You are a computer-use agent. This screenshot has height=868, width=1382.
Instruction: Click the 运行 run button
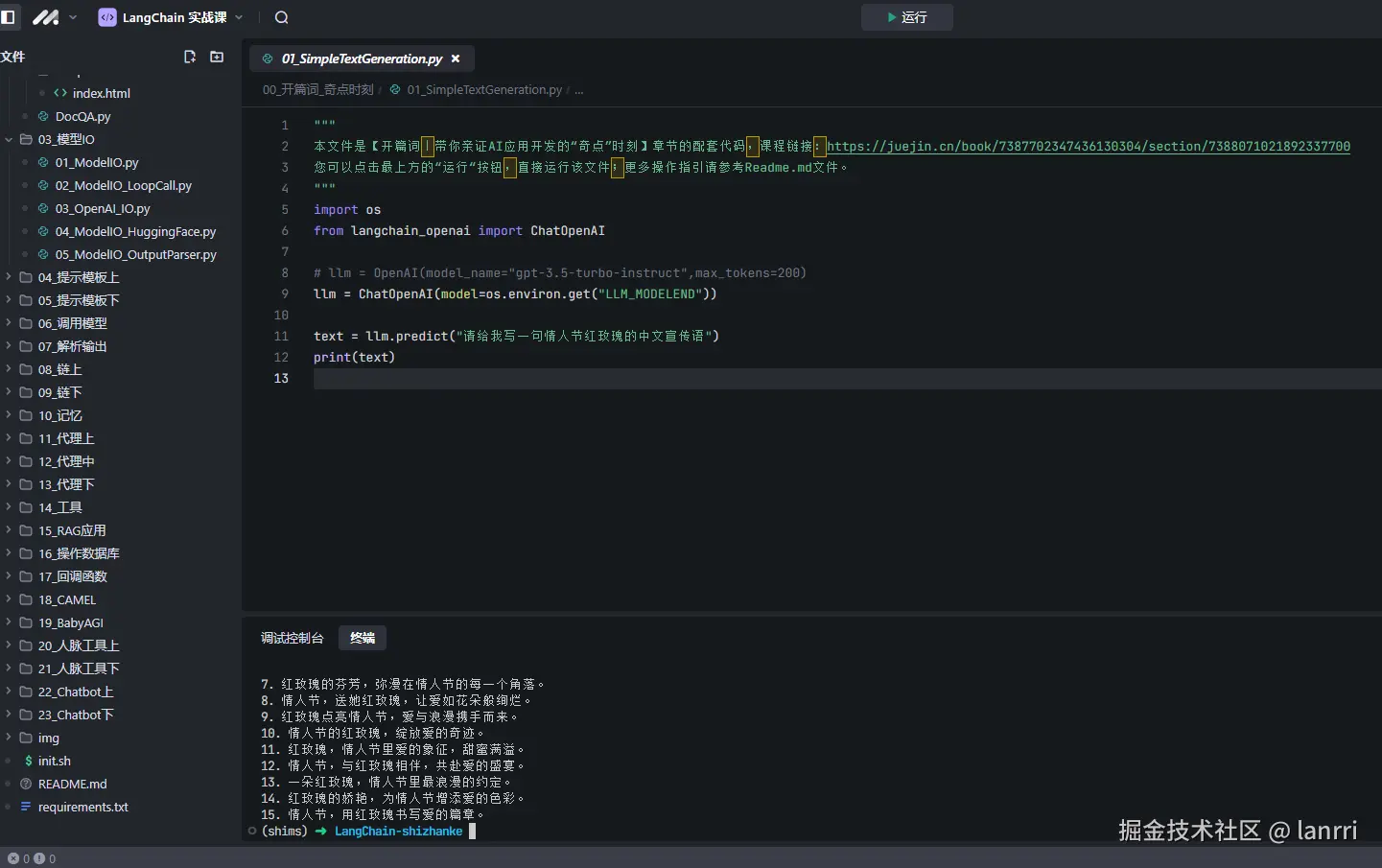(906, 17)
